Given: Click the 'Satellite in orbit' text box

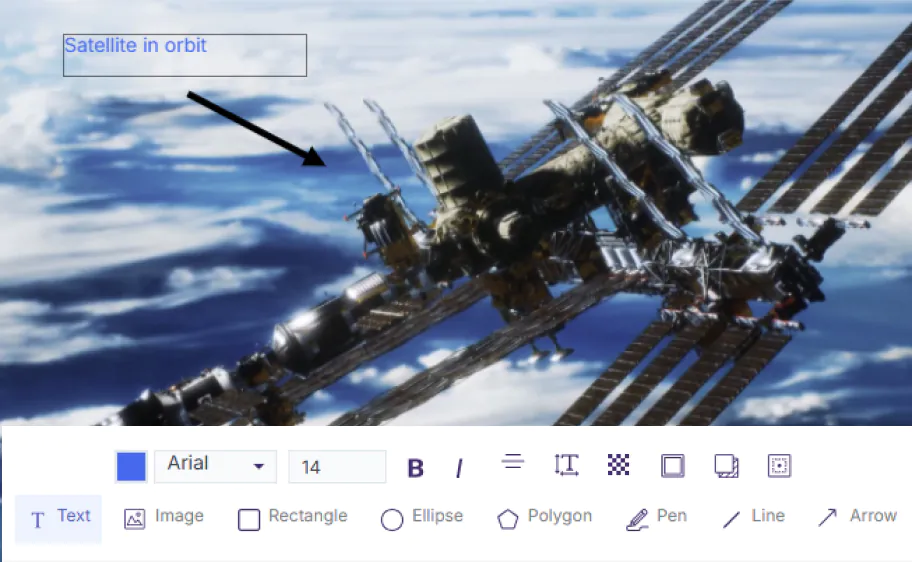Looking at the screenshot, I should point(184,55).
